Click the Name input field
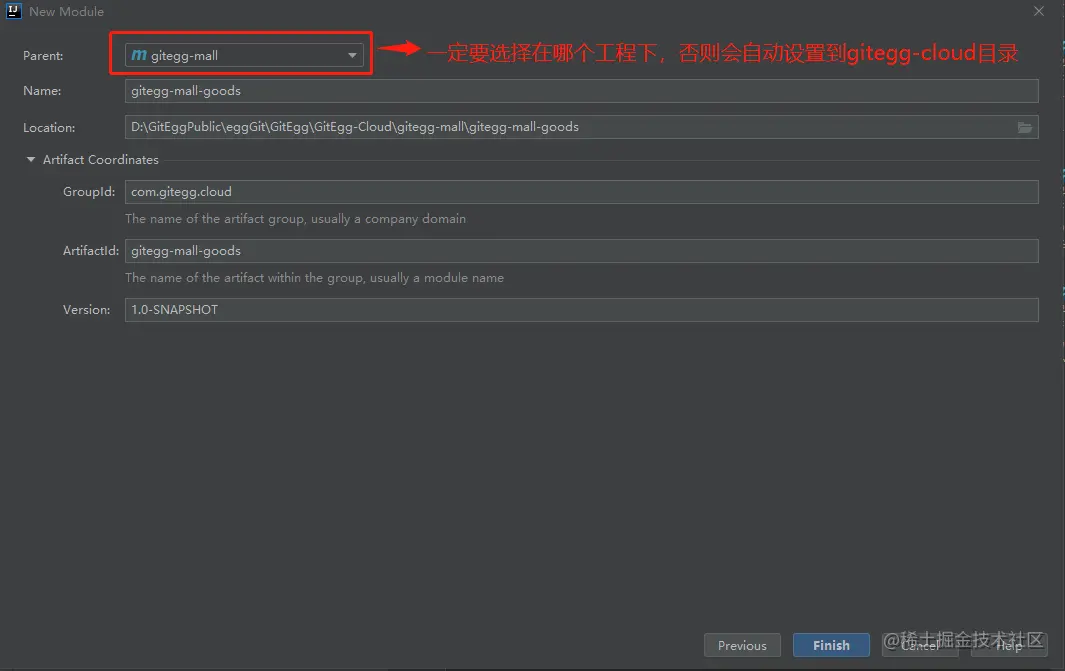This screenshot has width=1065, height=671. point(581,91)
